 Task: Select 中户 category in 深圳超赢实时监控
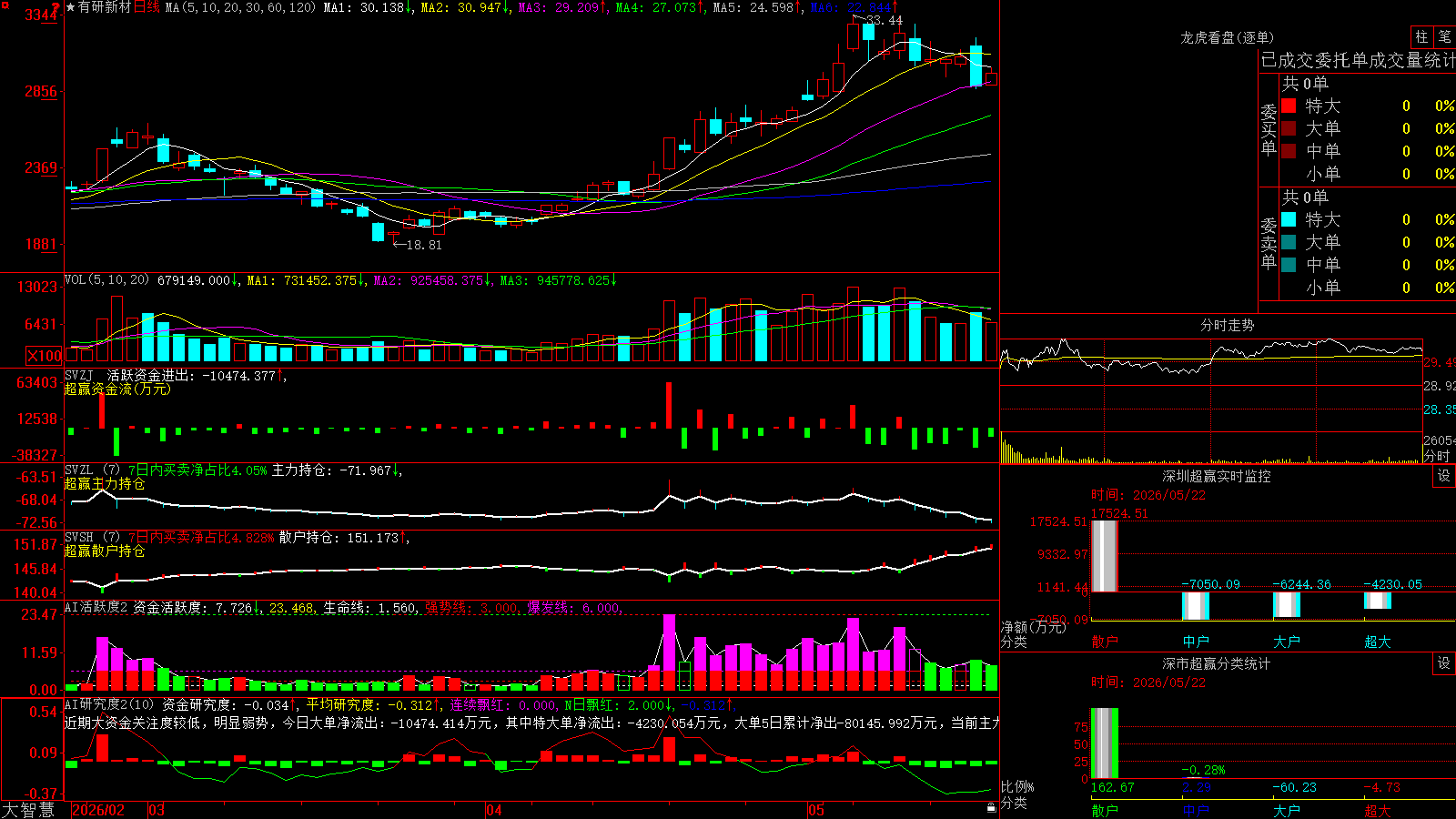(1196, 641)
